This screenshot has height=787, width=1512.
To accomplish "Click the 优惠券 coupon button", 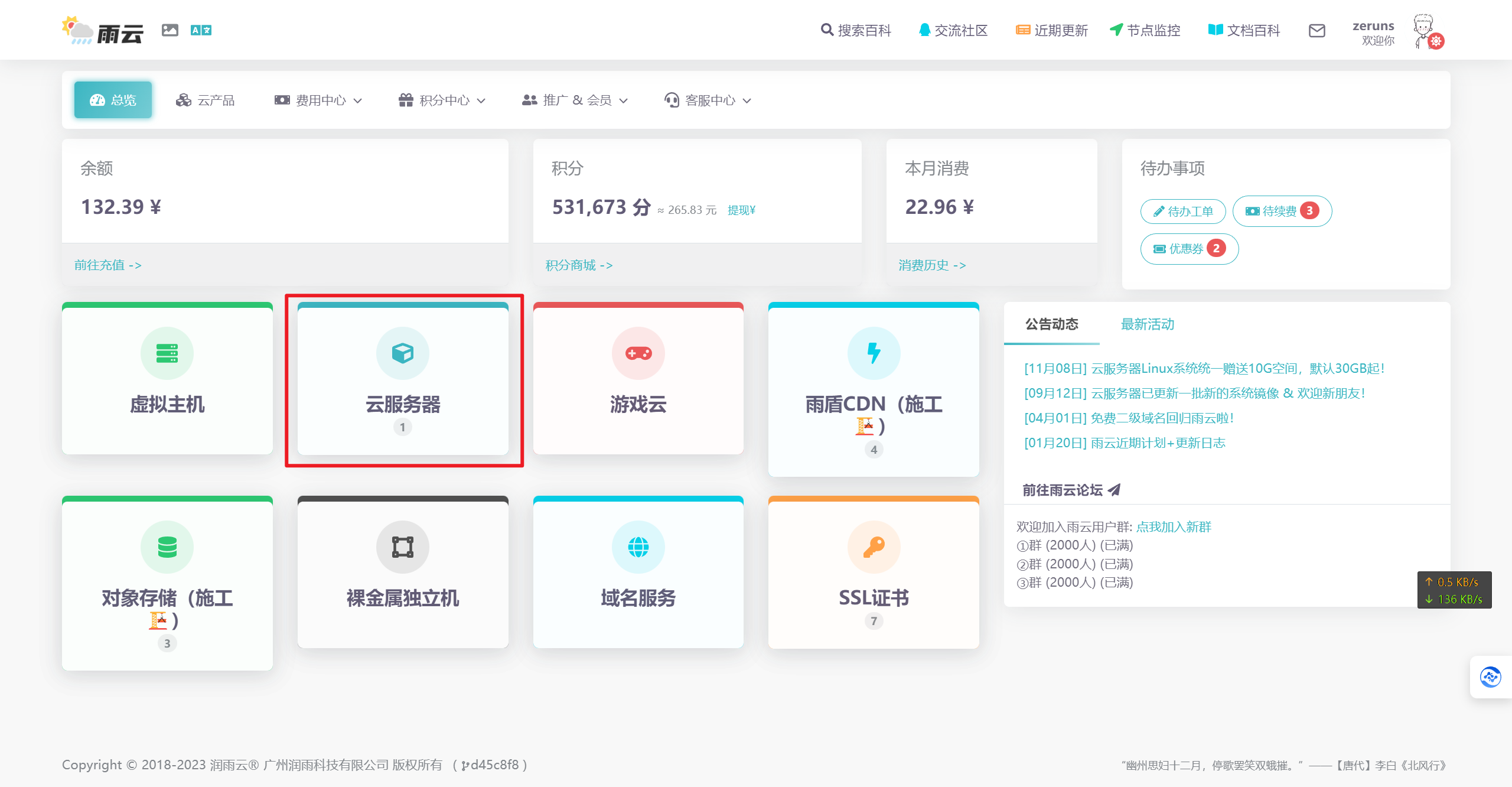I will point(1190,249).
